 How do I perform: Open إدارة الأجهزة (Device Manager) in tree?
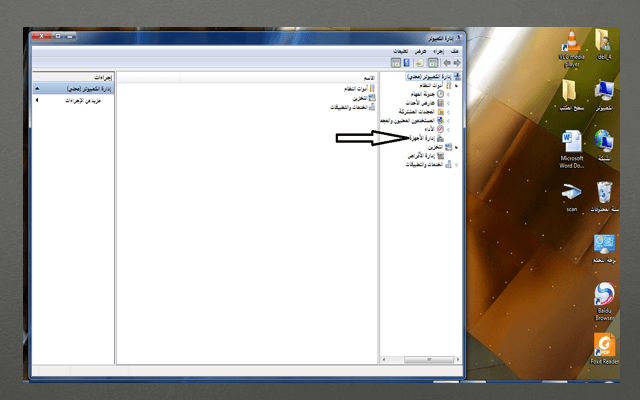(x=426, y=138)
